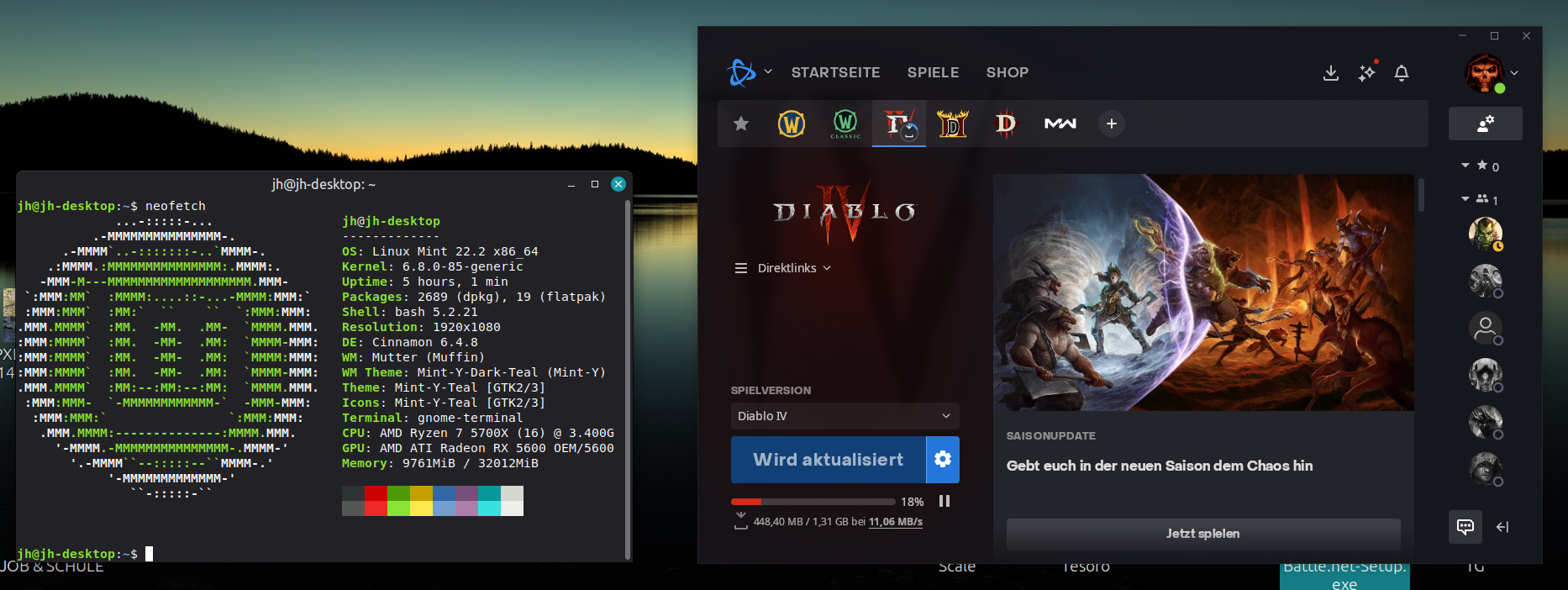
Task: Open the SPIELE tab
Action: [x=933, y=72]
